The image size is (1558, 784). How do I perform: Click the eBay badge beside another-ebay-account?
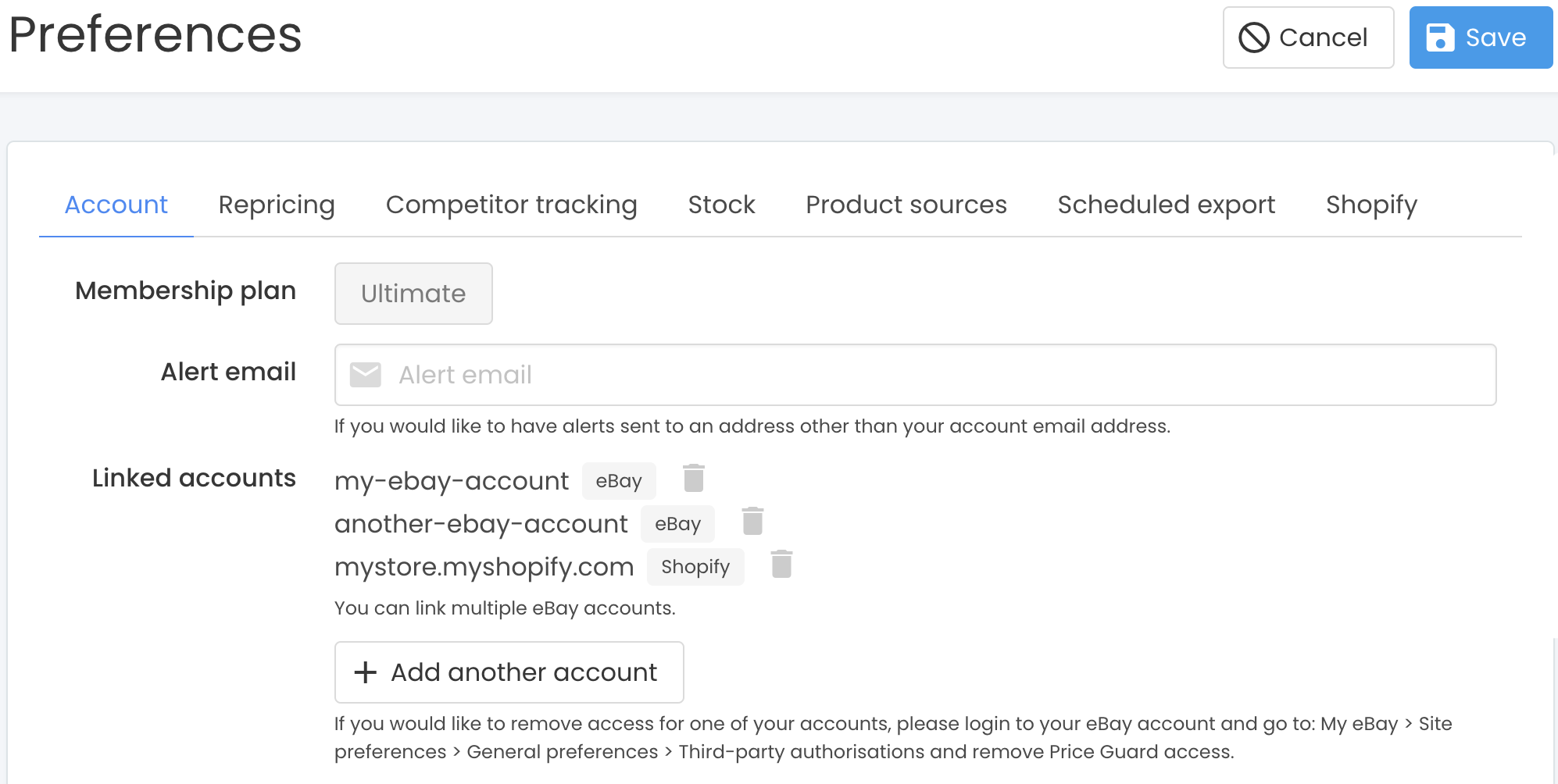point(677,524)
